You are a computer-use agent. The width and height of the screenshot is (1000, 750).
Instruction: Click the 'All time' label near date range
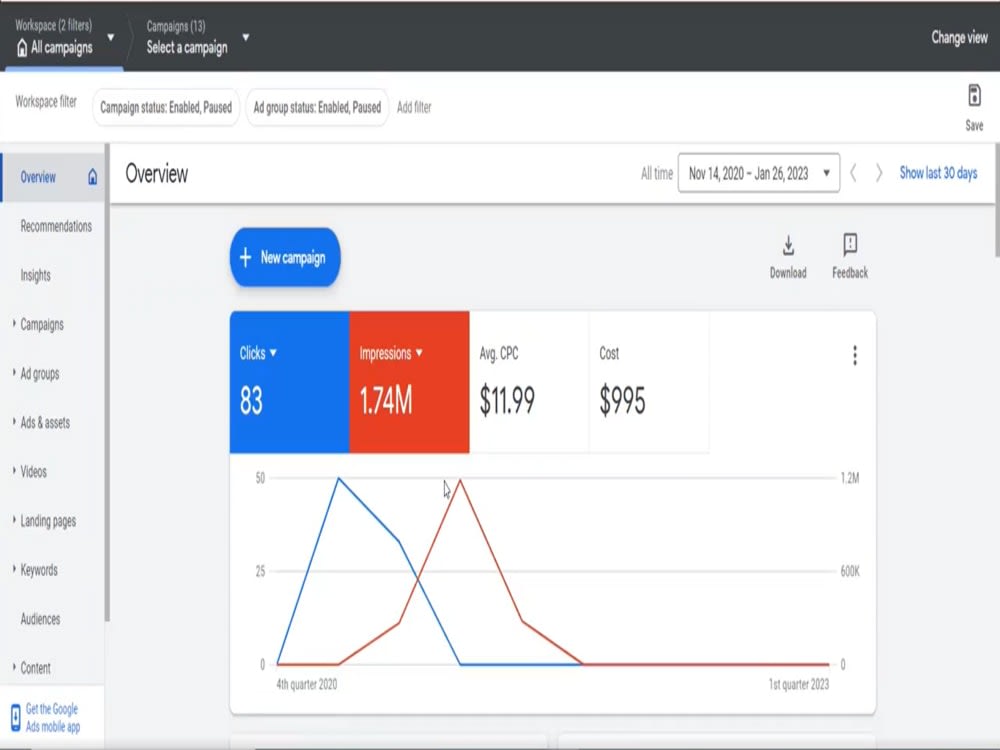tap(657, 173)
